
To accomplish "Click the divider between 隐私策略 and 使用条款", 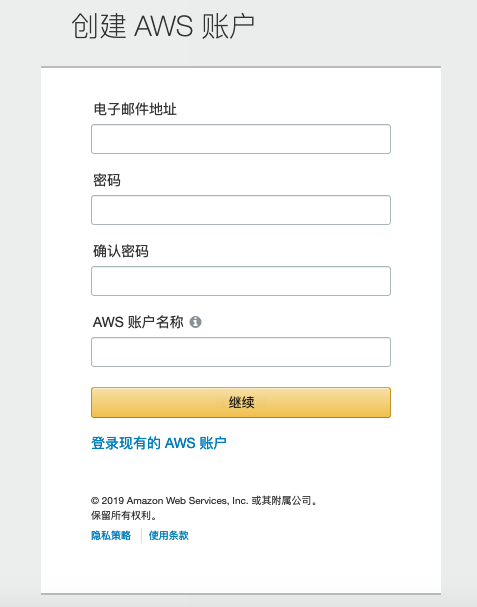I will click(x=141, y=535).
